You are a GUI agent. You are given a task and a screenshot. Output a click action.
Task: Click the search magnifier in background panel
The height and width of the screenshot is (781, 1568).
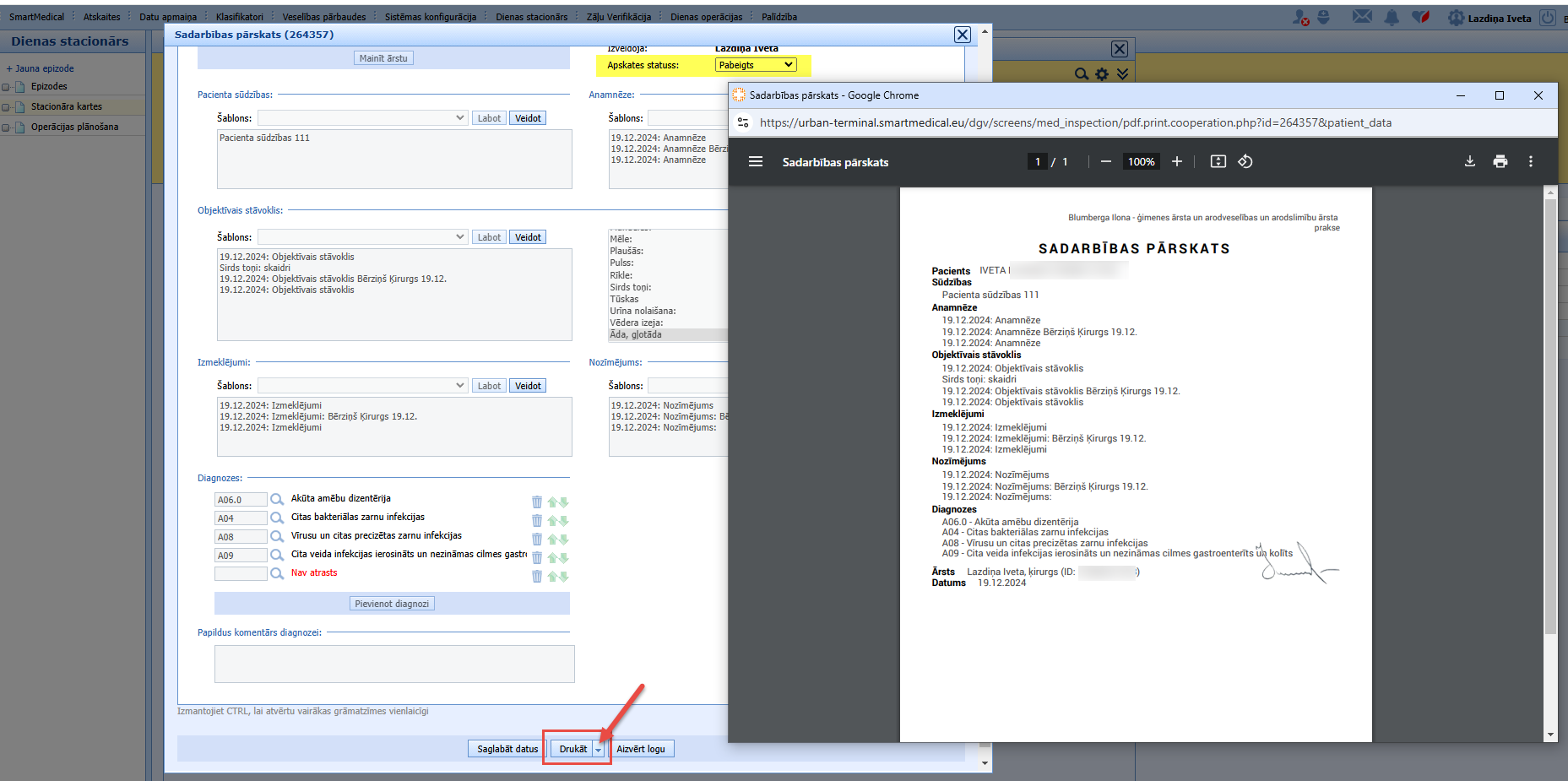(x=1081, y=74)
